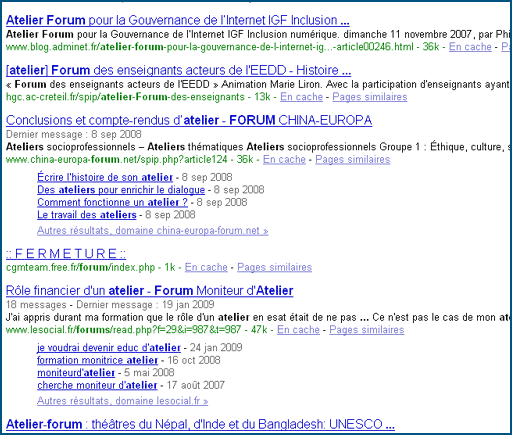Open cached copy of china-europa-forum.net result
512x435 pixels.
pos(284,159)
